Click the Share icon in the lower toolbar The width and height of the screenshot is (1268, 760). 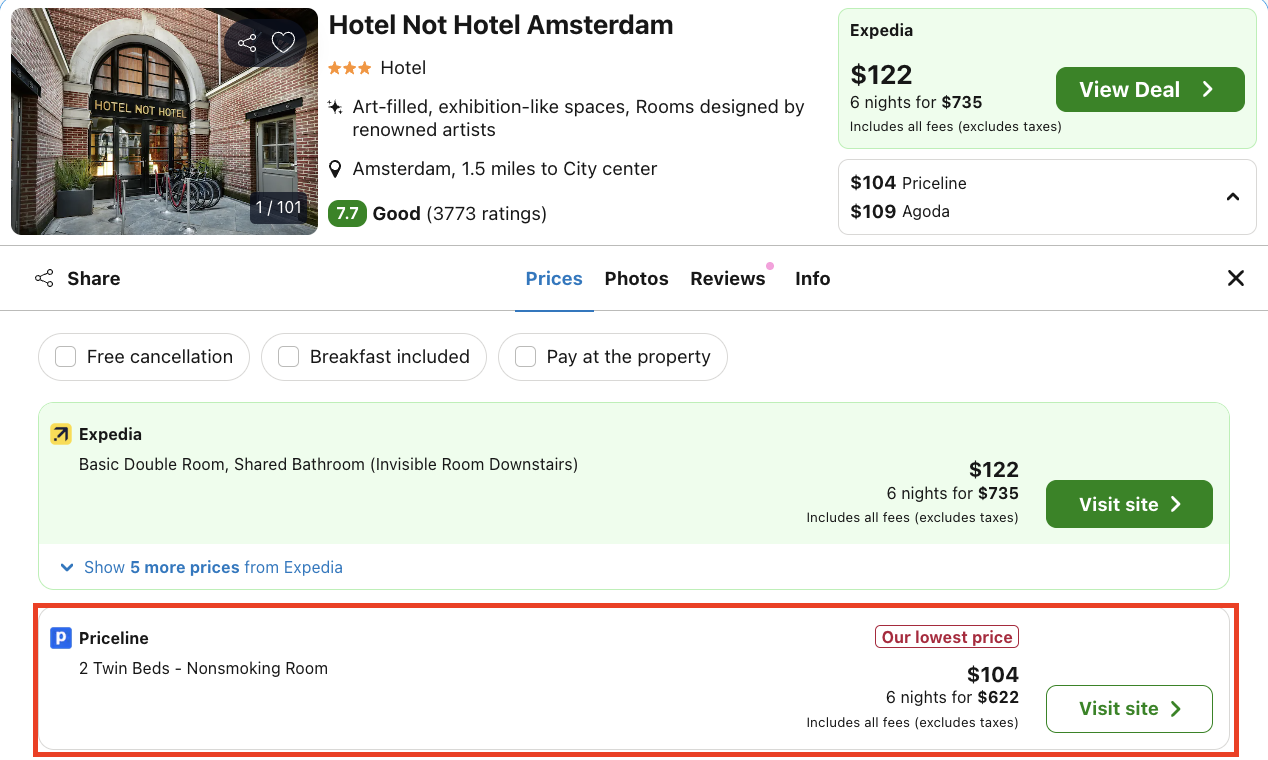[x=44, y=278]
